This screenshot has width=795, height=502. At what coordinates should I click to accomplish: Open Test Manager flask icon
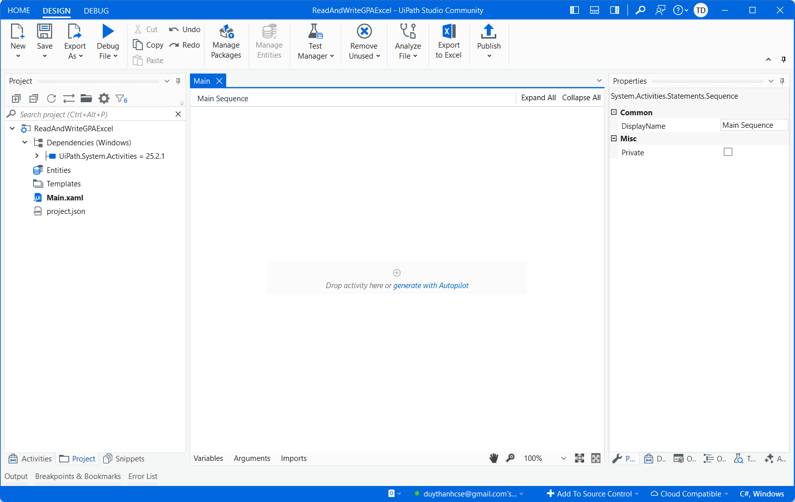[315, 31]
